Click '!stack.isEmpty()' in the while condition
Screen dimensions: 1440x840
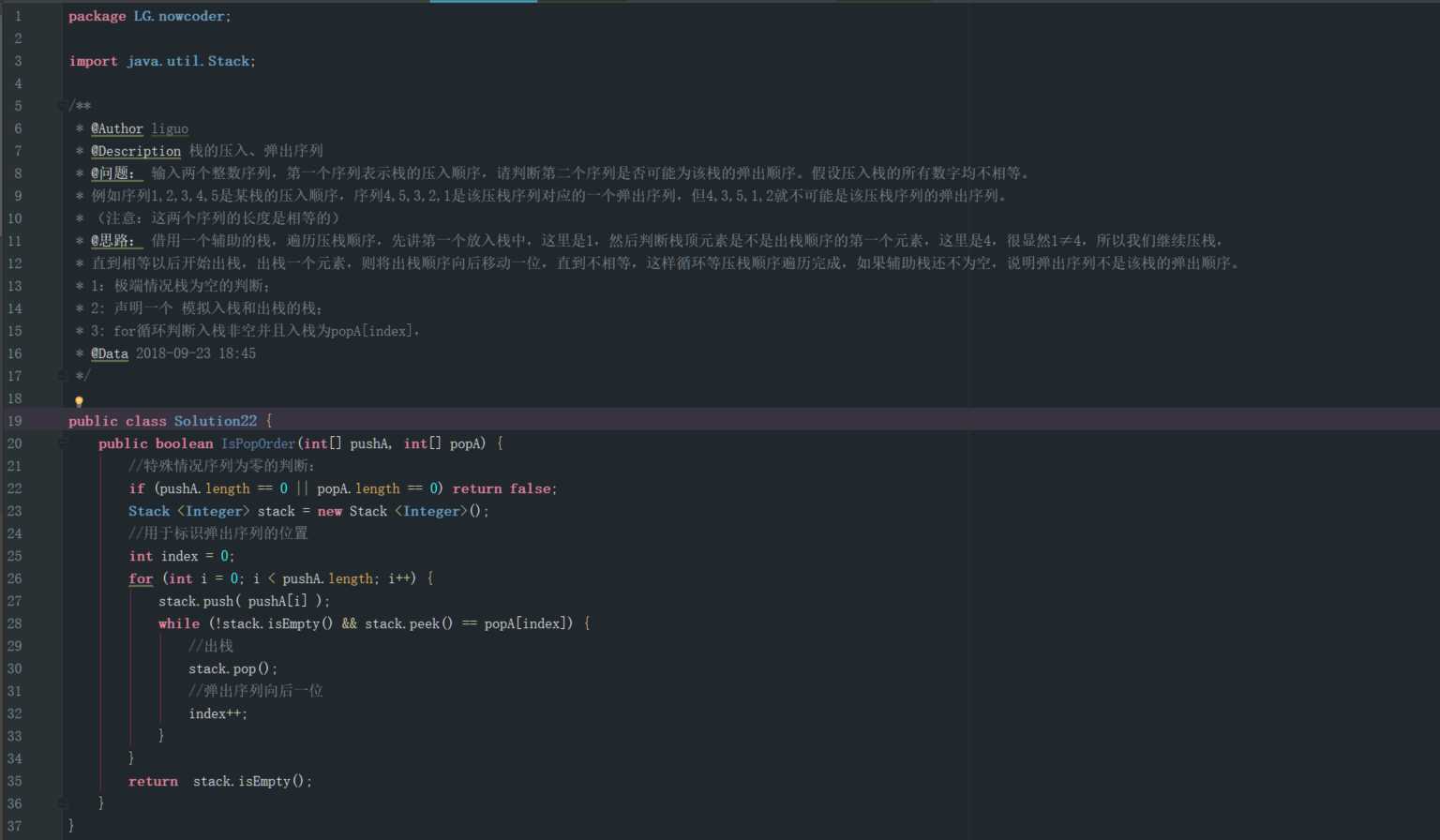(275, 623)
